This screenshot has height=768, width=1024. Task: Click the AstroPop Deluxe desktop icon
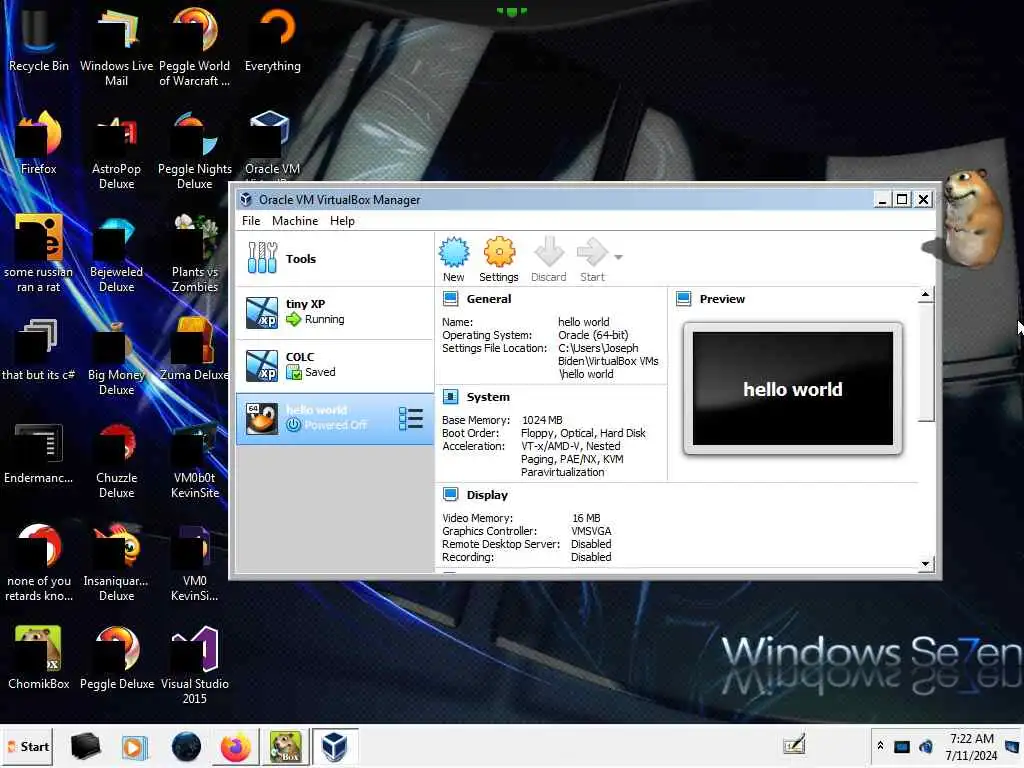(116, 150)
